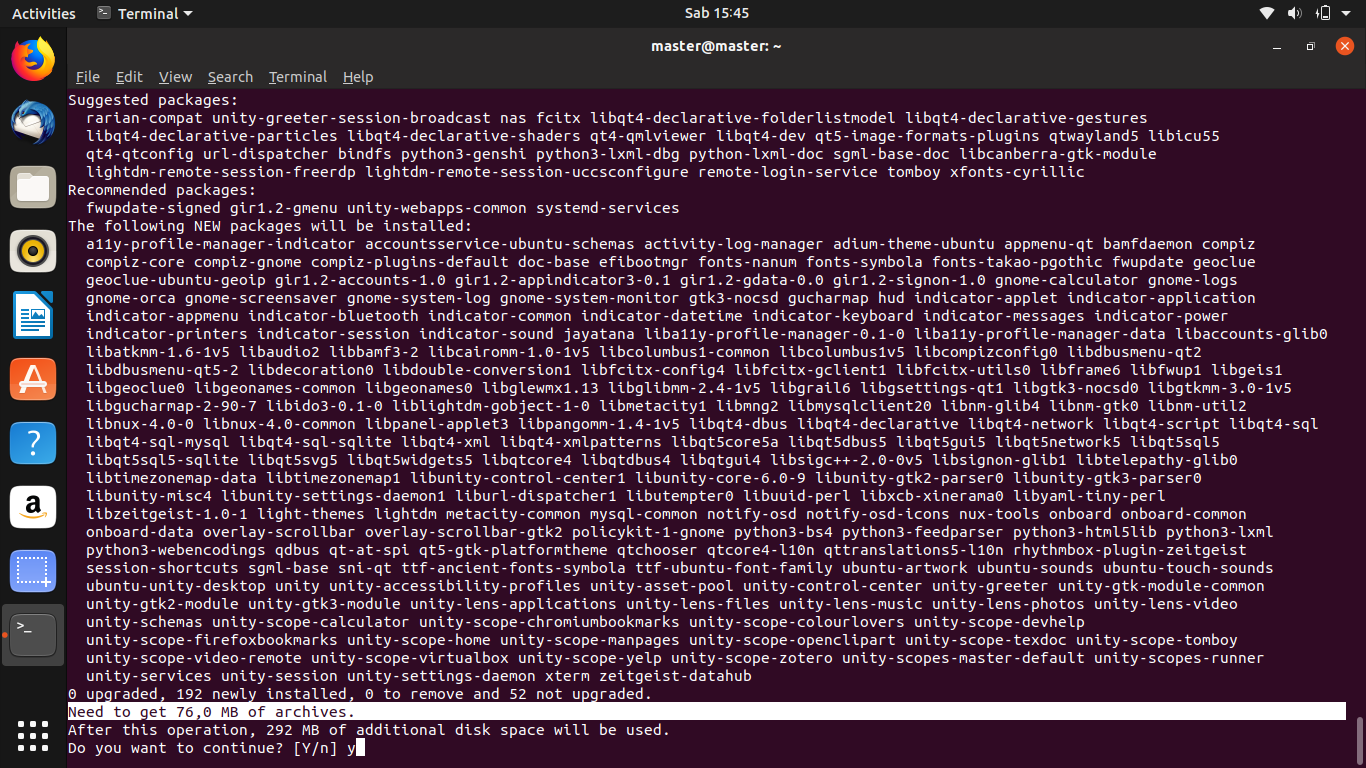This screenshot has width=1366, height=768.
Task: Click the network status icon
Action: [1266, 13]
